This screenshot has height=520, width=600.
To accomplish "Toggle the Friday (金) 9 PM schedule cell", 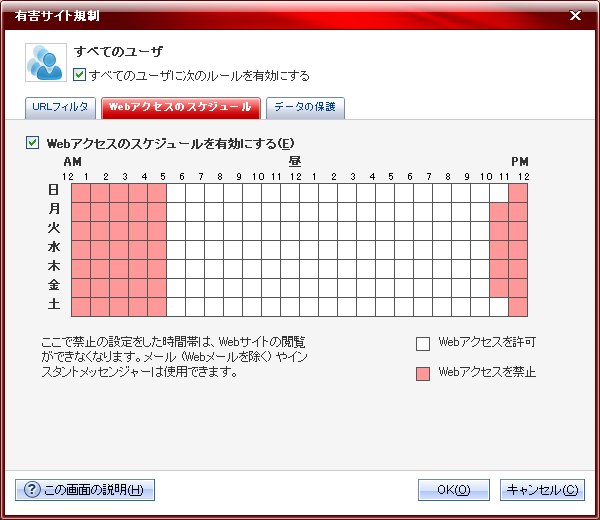I will (480, 288).
